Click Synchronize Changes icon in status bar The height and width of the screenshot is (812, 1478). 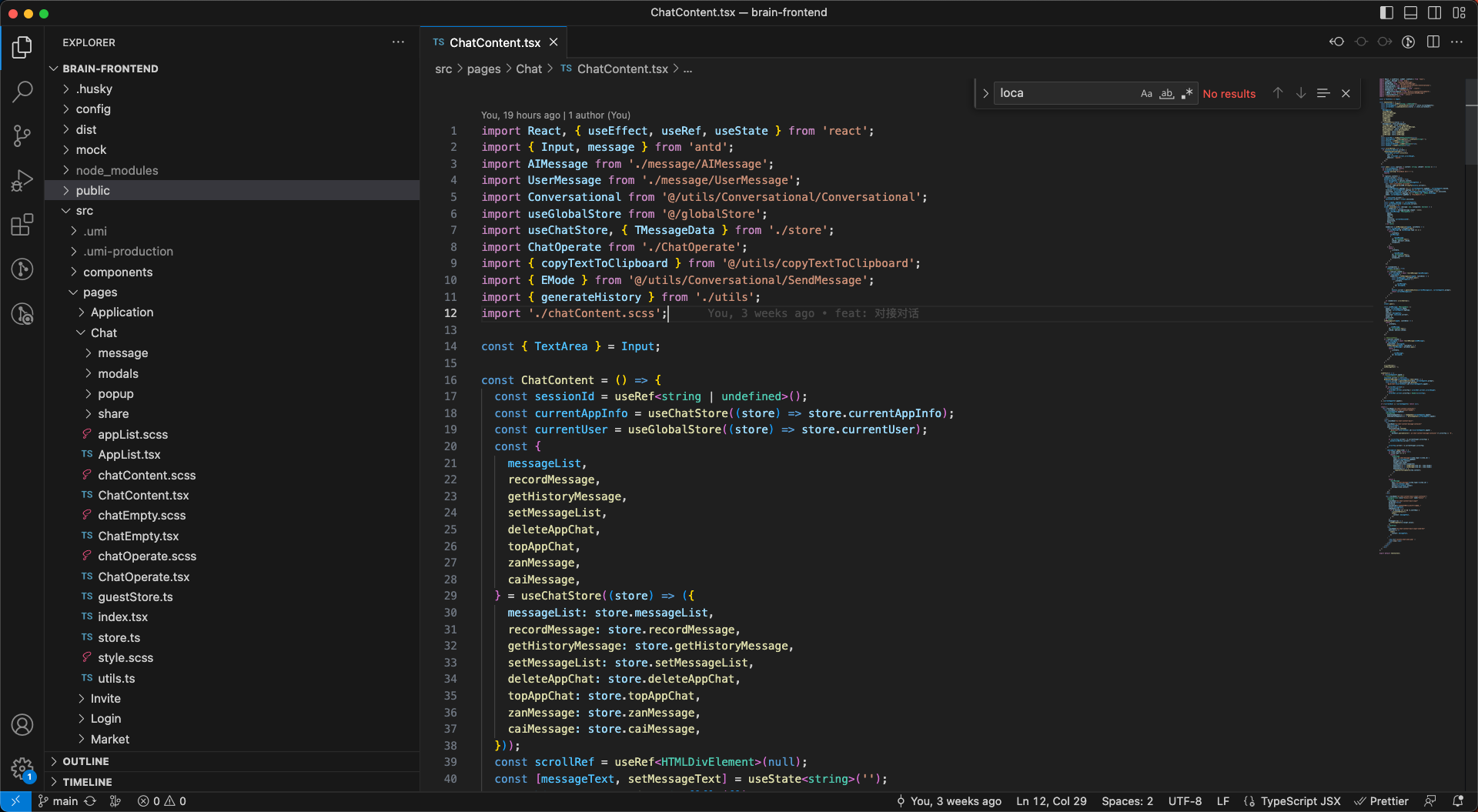(90, 801)
